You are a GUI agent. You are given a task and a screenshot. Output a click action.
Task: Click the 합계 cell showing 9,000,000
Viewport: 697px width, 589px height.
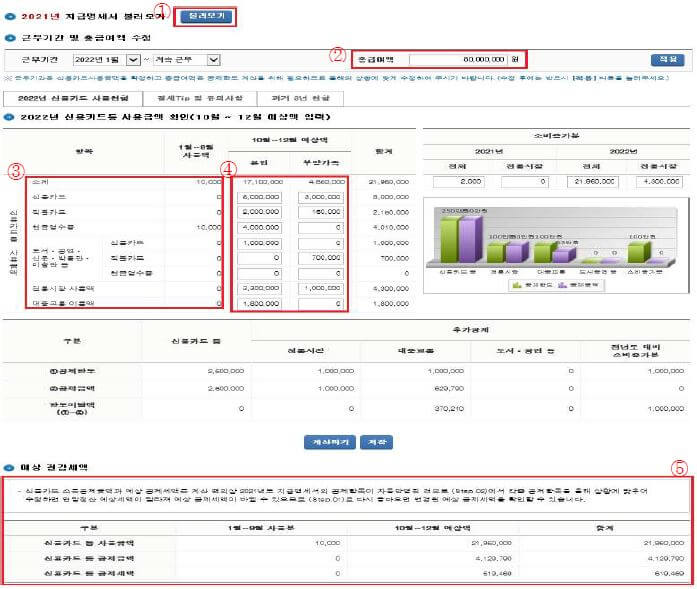[x=391, y=197]
